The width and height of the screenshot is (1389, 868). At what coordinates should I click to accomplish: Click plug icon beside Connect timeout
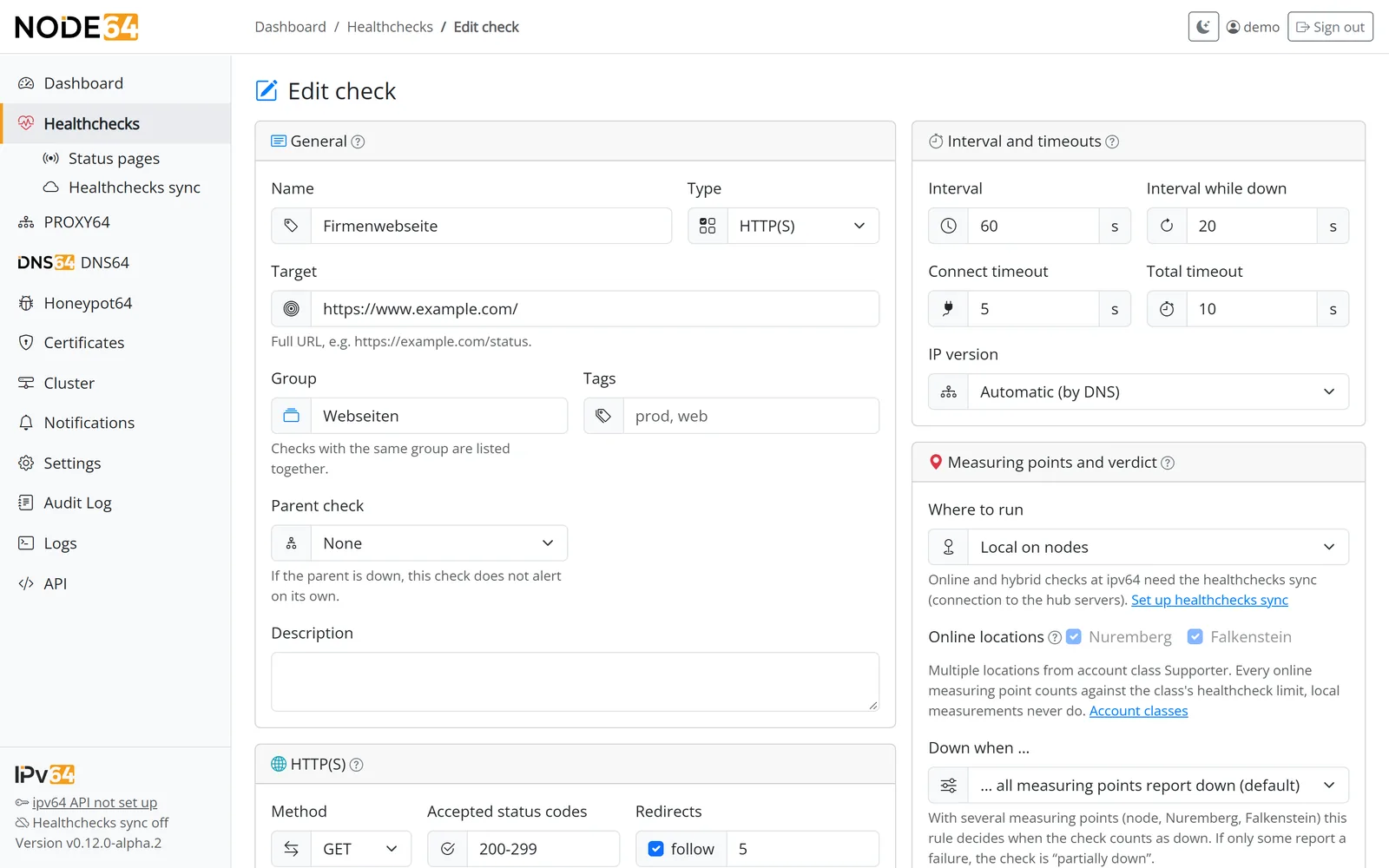949,309
